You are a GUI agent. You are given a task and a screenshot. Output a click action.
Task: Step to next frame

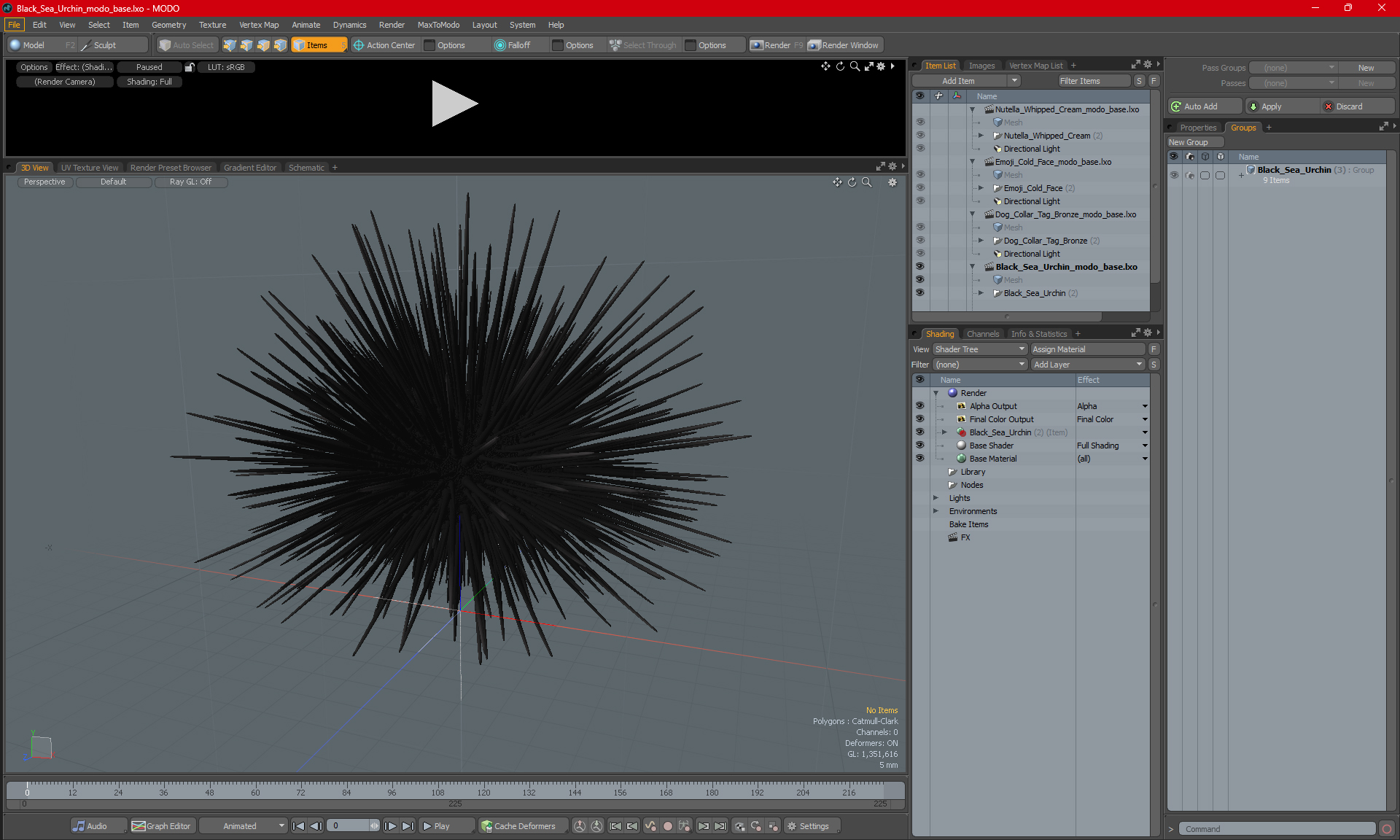391,826
